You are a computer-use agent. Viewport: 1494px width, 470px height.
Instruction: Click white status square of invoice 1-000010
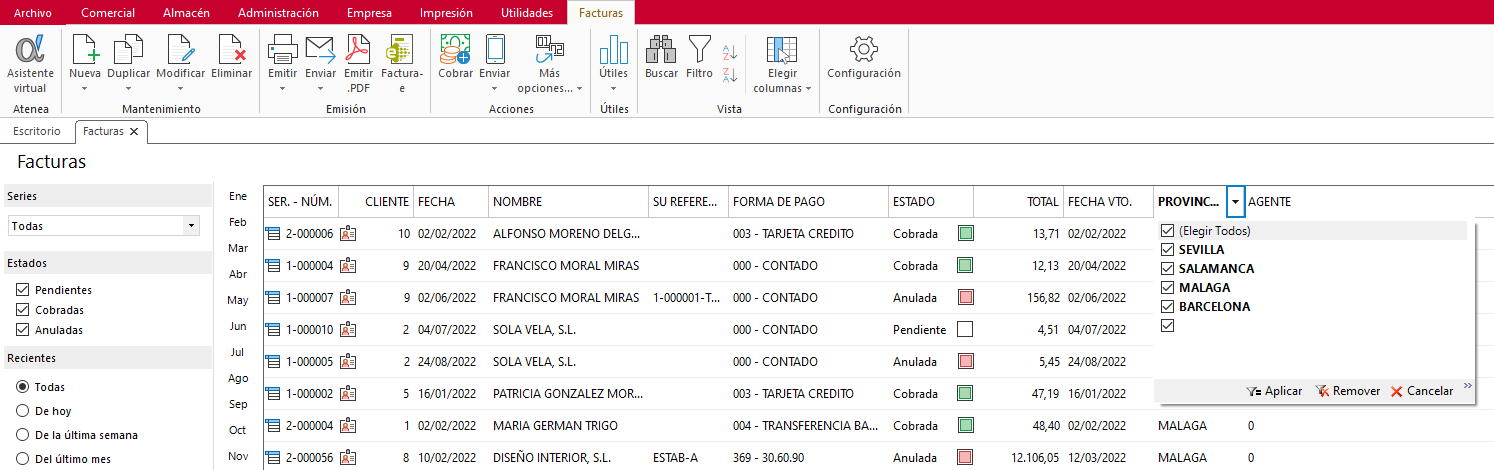[x=965, y=329]
